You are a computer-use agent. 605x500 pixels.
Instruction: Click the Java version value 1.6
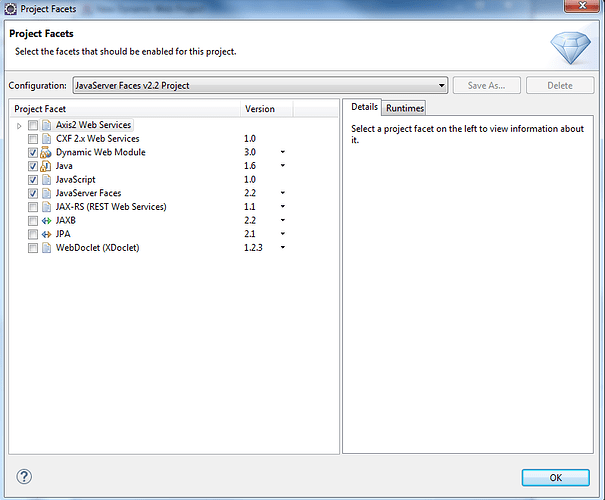point(250,166)
